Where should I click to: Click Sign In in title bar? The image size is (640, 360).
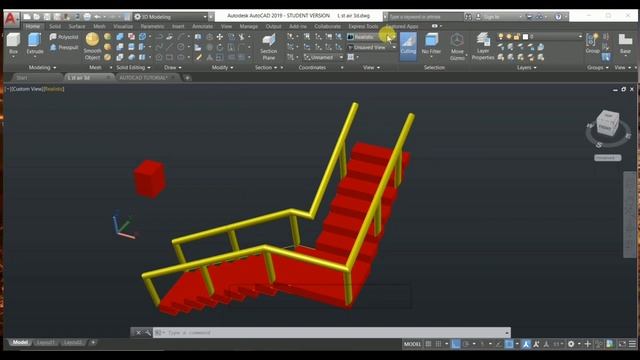click(491, 17)
